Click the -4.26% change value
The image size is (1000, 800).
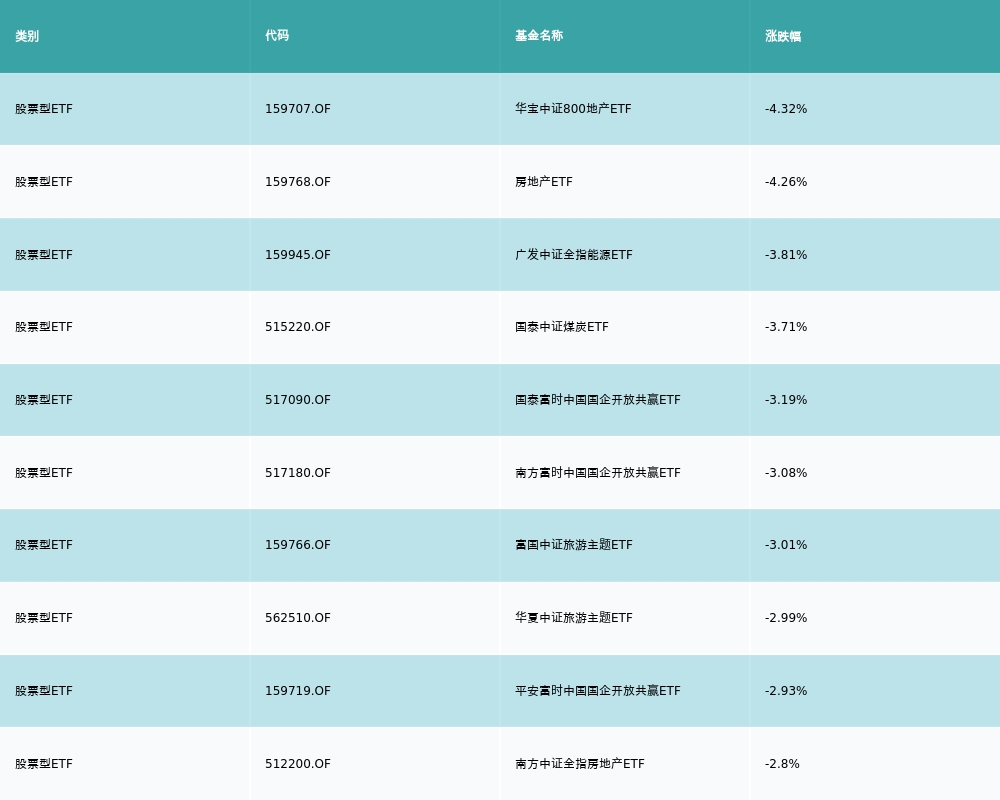pos(786,182)
